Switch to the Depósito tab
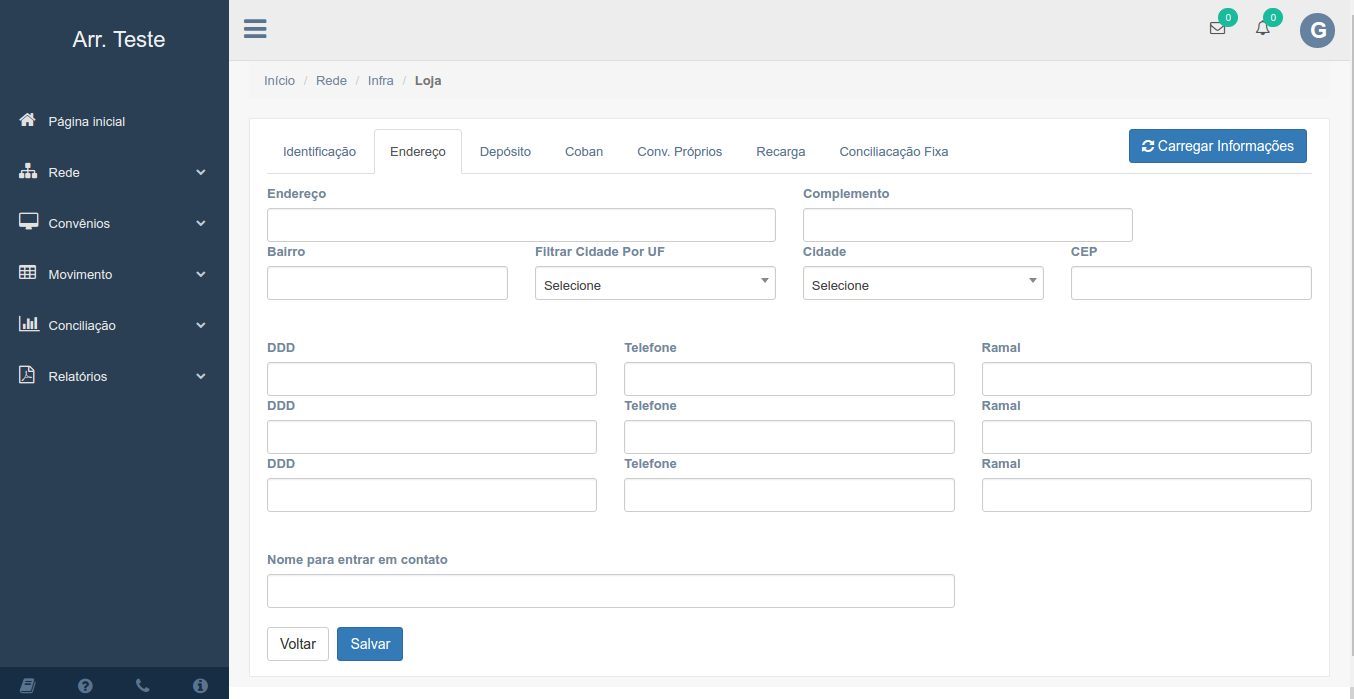The width and height of the screenshot is (1354, 699). 505,152
